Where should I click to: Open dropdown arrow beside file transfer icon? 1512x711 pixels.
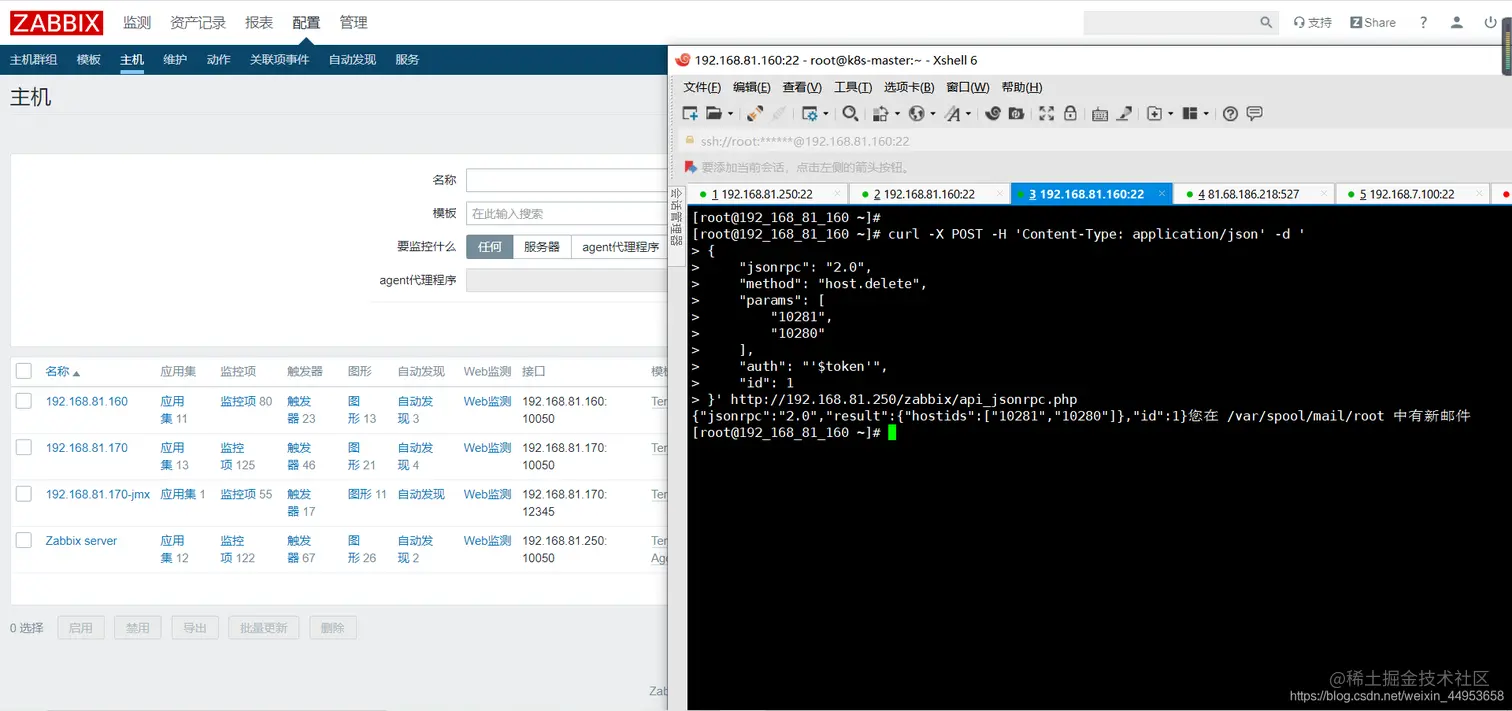coord(897,114)
